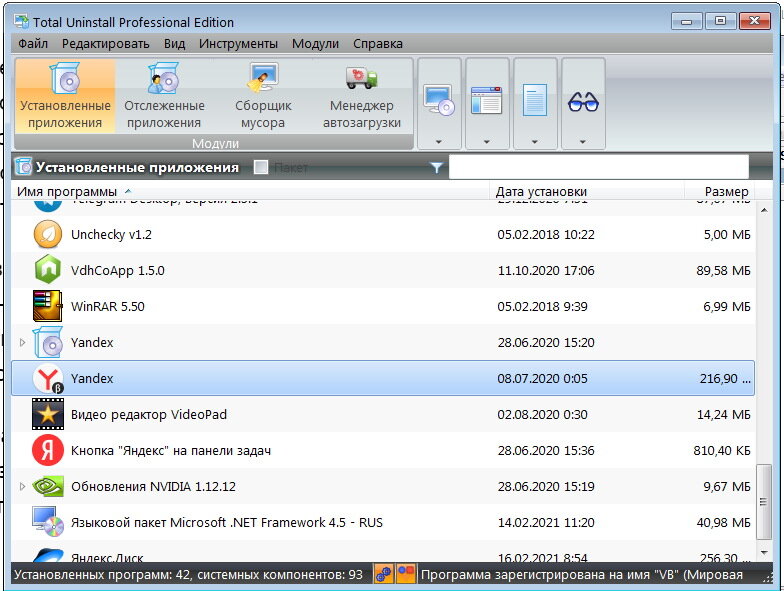Select the Unchecky v1.2 row text
Screen dimensions: 784x591
111,234
